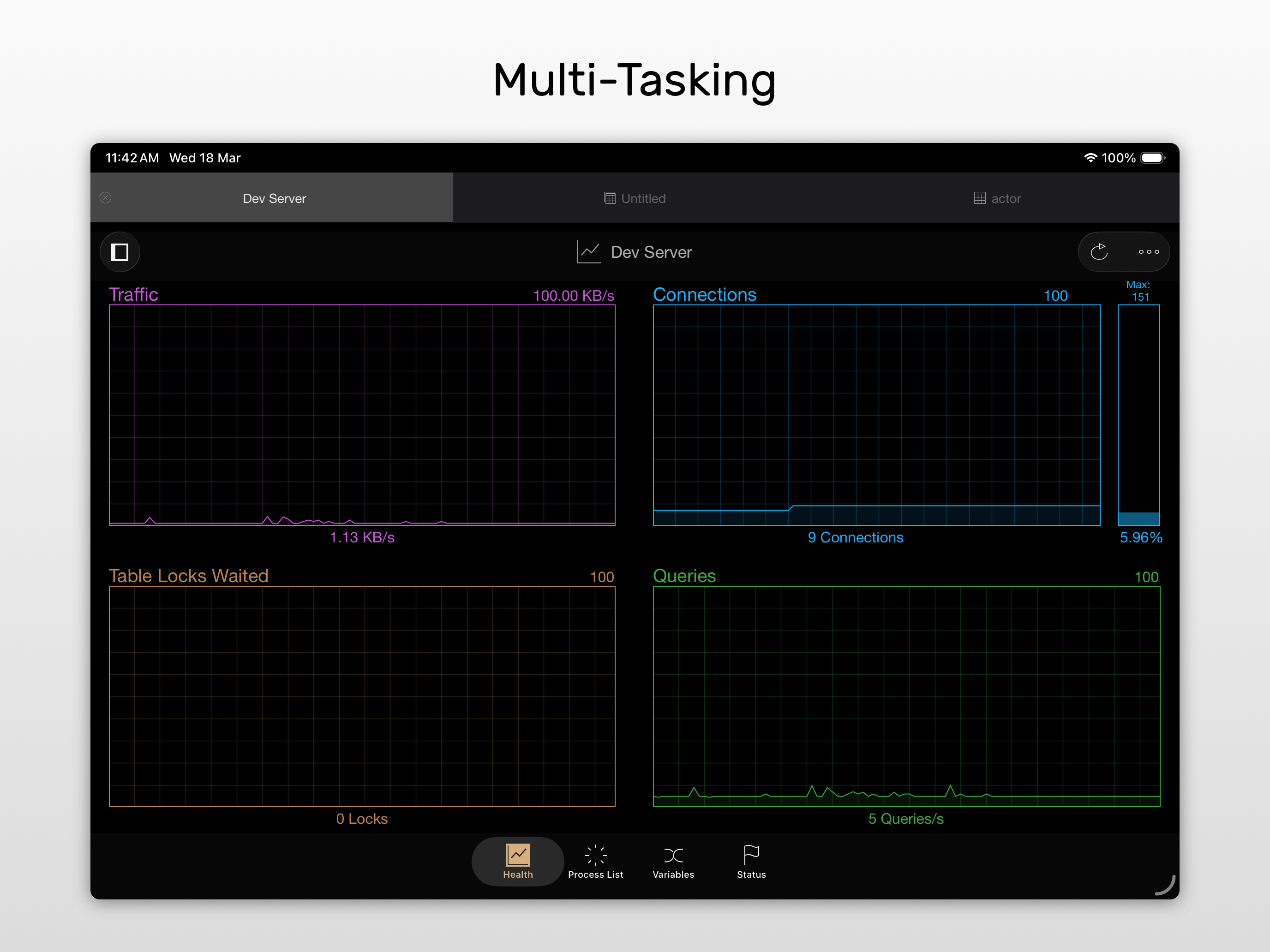Click the '100.00 KB/s' traffic scale

click(x=574, y=296)
